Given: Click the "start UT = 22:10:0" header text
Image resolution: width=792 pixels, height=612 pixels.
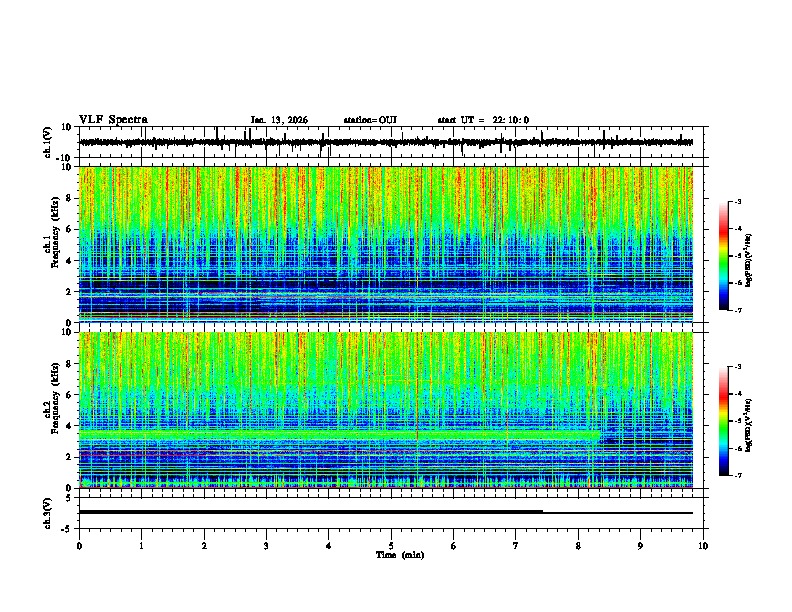Looking at the screenshot, I should tap(483, 120).
